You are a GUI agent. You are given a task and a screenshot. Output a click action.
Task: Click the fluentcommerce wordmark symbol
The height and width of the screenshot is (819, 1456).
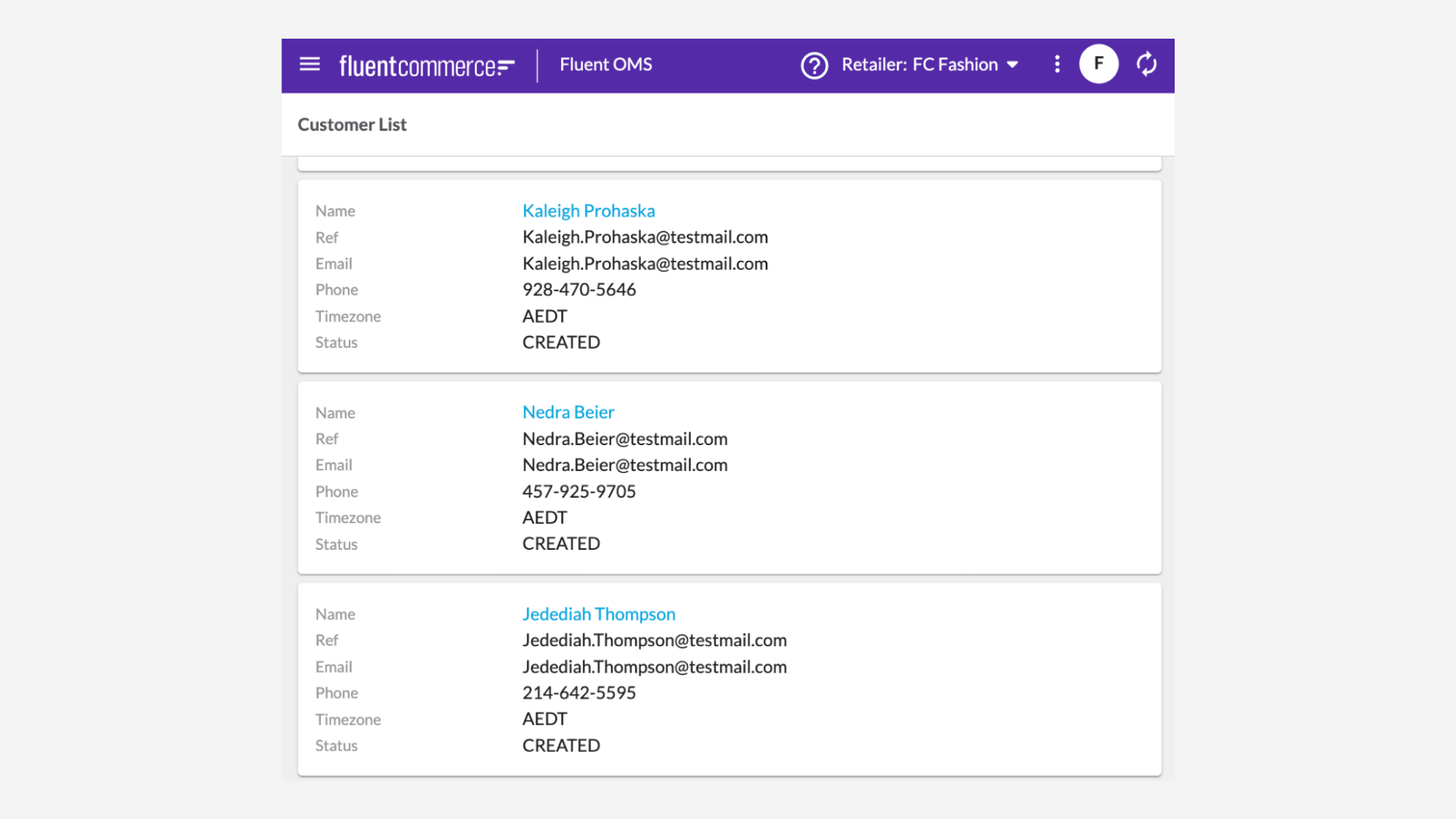507,66
